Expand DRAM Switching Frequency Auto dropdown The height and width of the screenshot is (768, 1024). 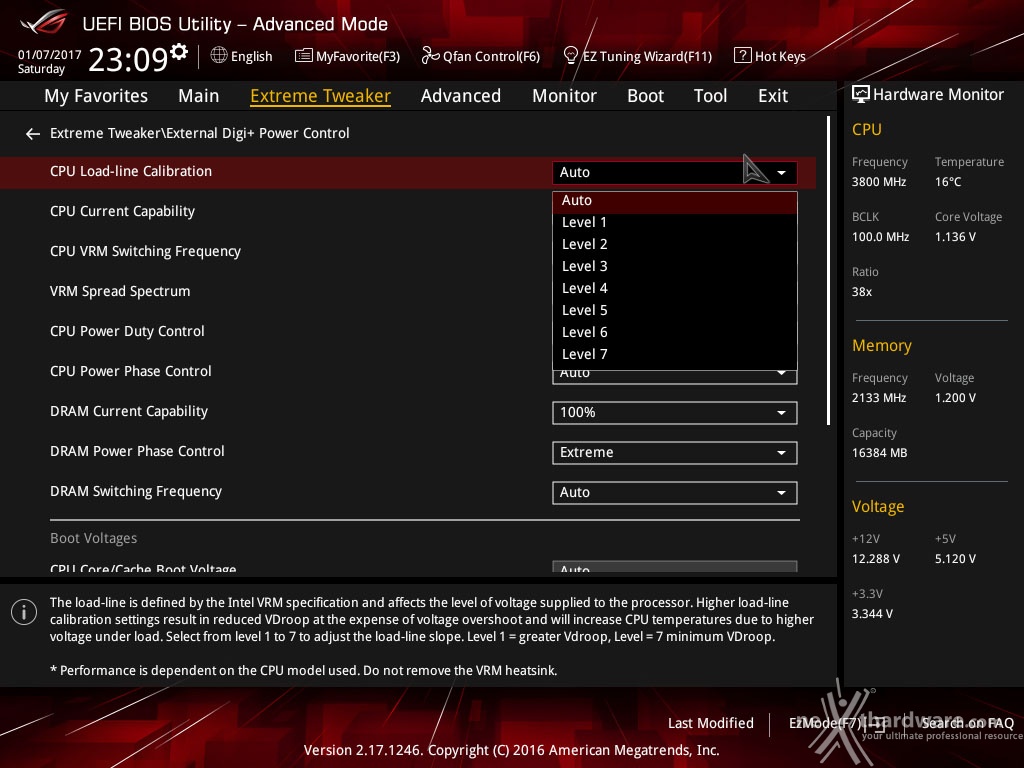coord(675,492)
